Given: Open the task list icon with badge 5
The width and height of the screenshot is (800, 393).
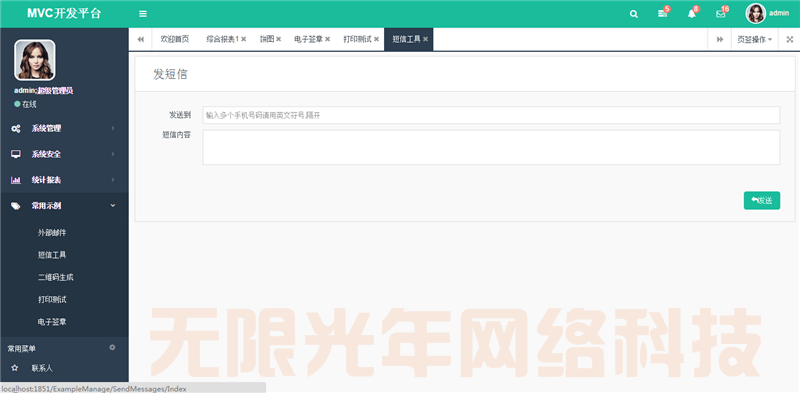Looking at the screenshot, I should 663,14.
